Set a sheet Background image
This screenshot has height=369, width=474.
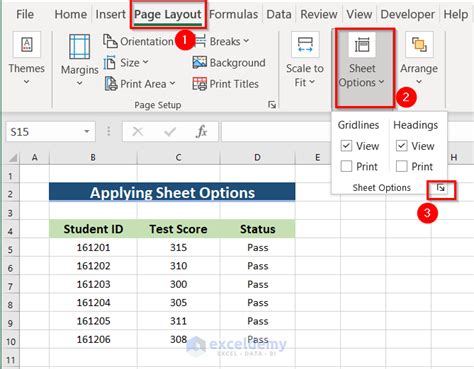(229, 63)
